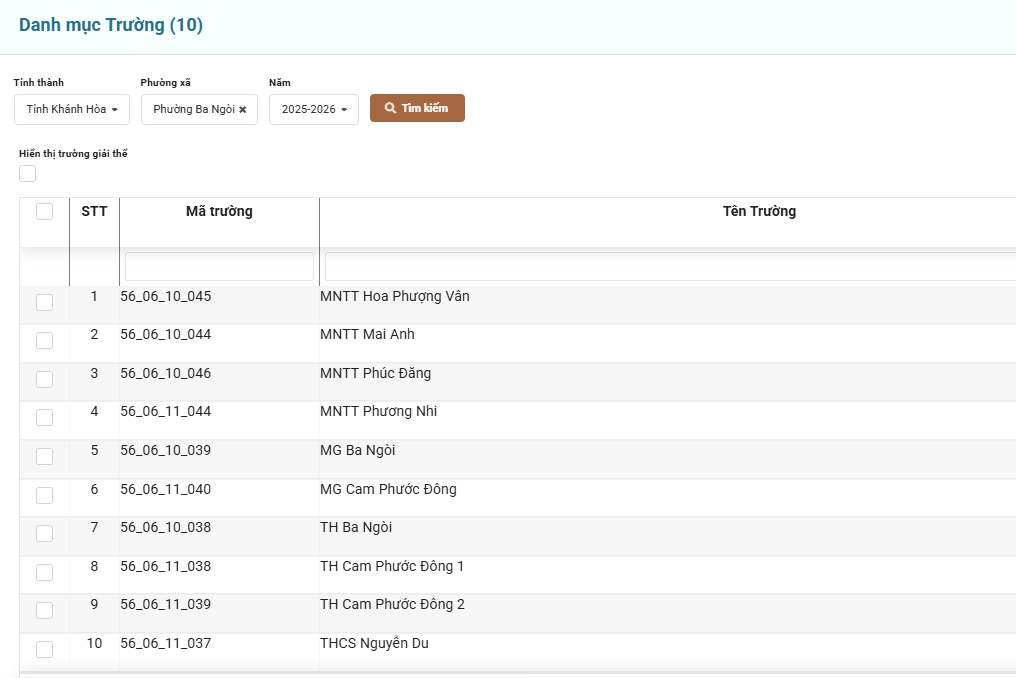Image resolution: width=1016 pixels, height=678 pixels.
Task: Check the row for THCS Nguyễn Du
Action: click(44, 649)
